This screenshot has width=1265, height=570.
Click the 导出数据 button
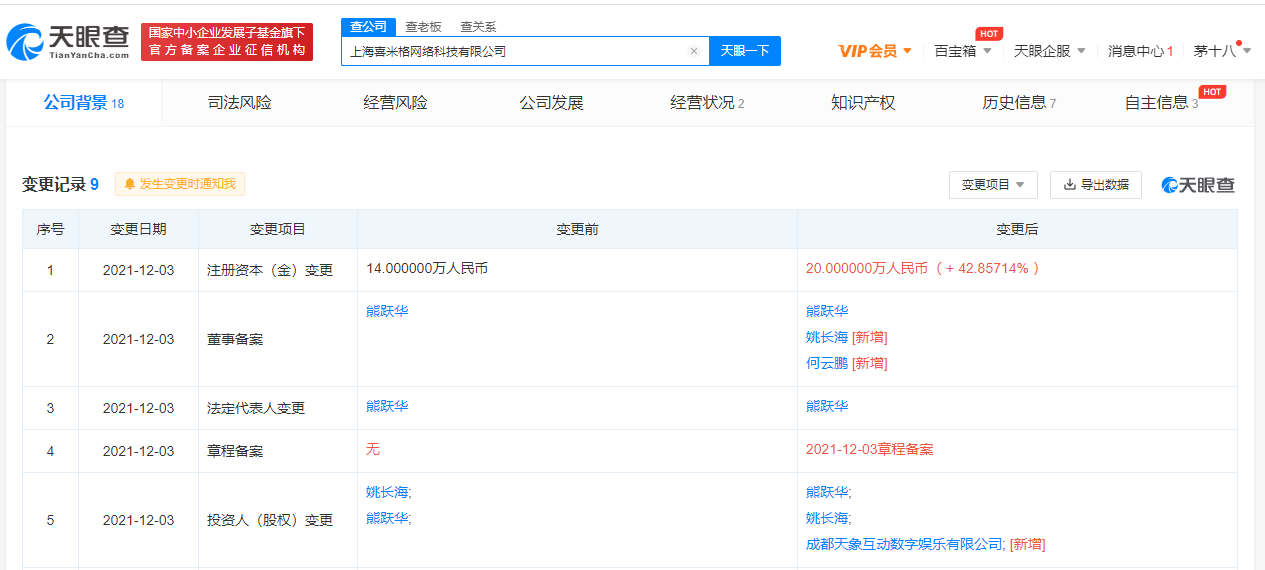coord(1096,185)
